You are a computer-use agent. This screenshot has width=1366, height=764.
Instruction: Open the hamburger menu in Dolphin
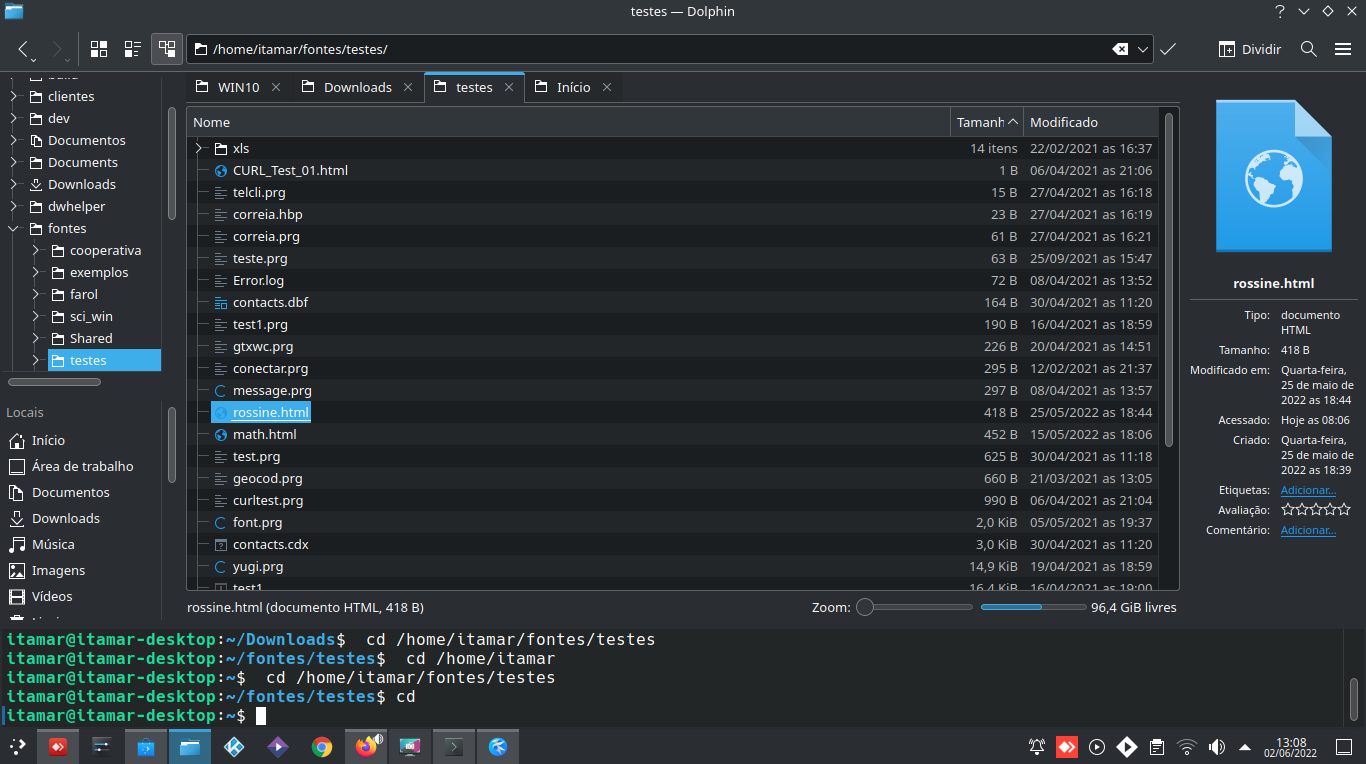click(x=1342, y=49)
